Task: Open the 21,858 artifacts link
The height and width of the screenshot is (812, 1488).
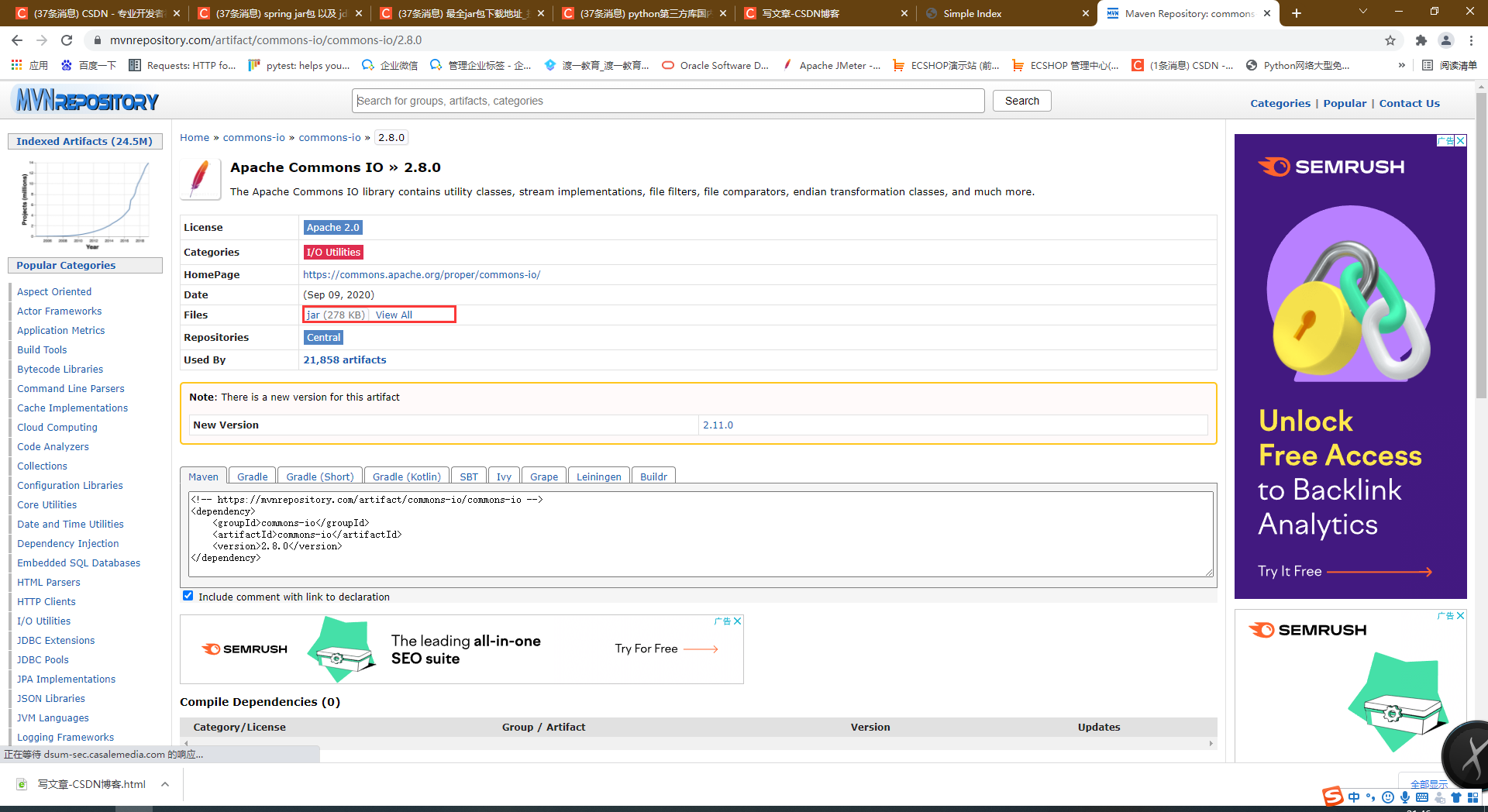Action: pos(345,360)
